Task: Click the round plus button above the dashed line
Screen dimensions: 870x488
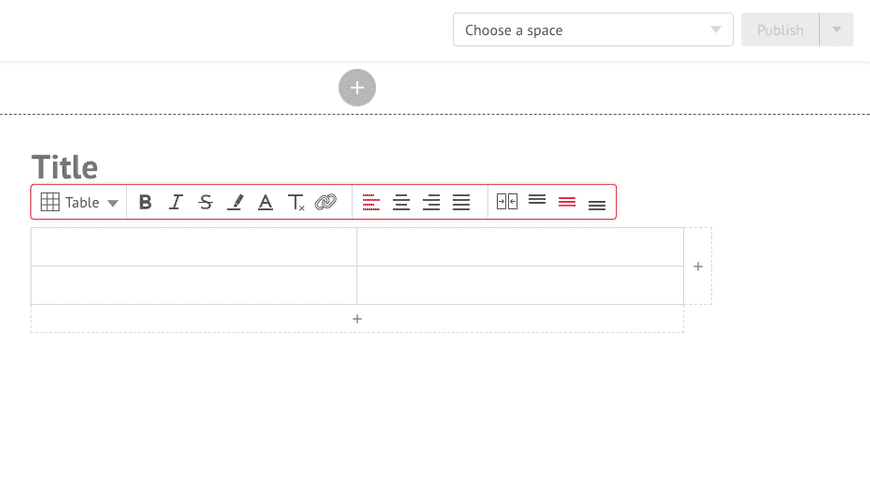Action: click(357, 88)
